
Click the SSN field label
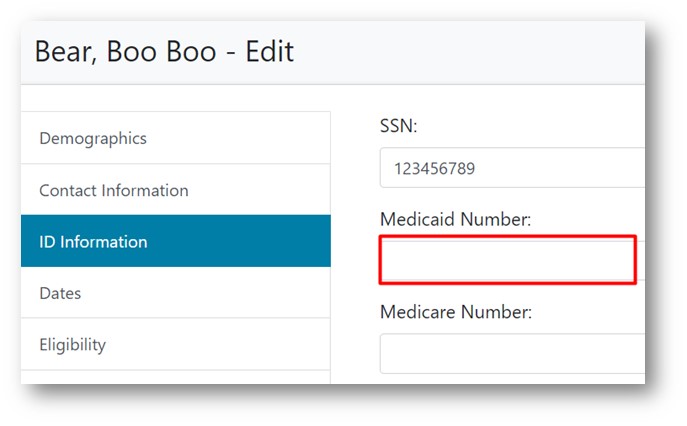pos(401,127)
